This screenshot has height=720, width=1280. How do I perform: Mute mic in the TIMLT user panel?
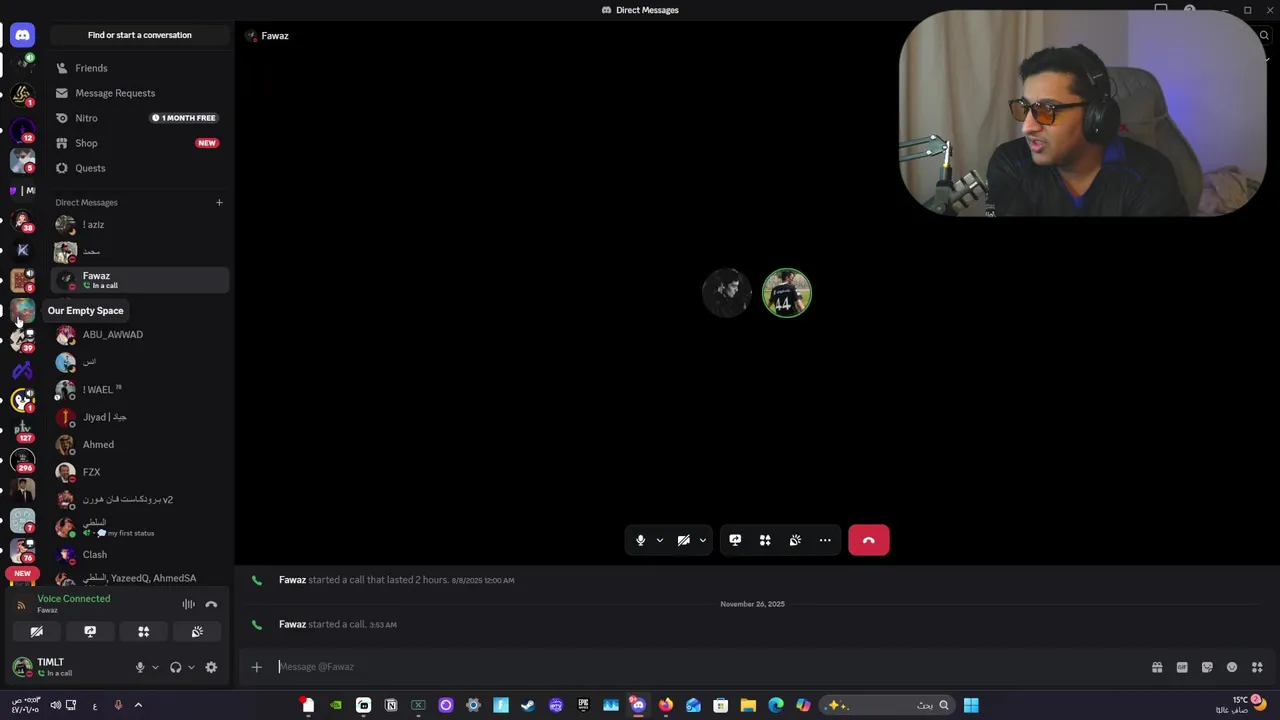tap(140, 667)
